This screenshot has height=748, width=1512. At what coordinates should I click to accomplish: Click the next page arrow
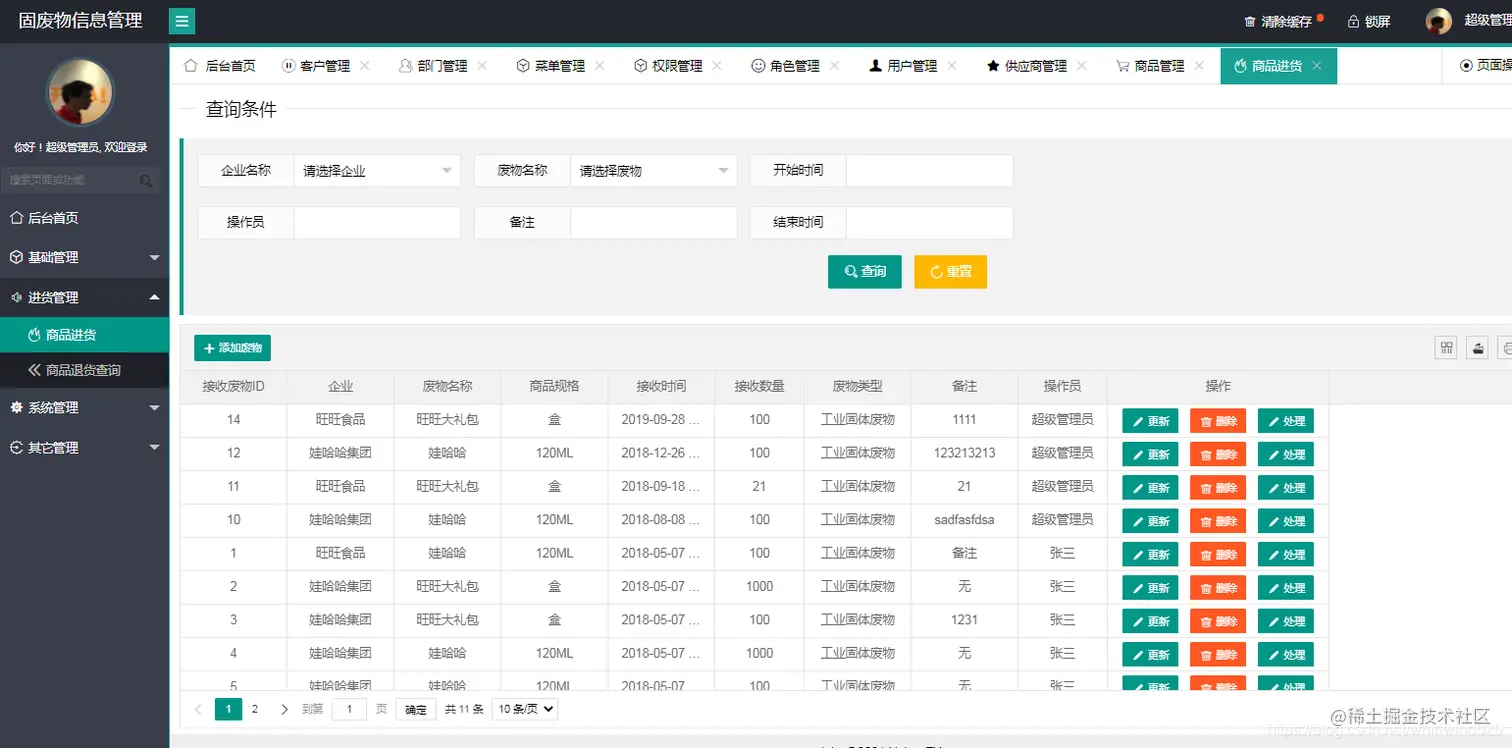pos(285,709)
